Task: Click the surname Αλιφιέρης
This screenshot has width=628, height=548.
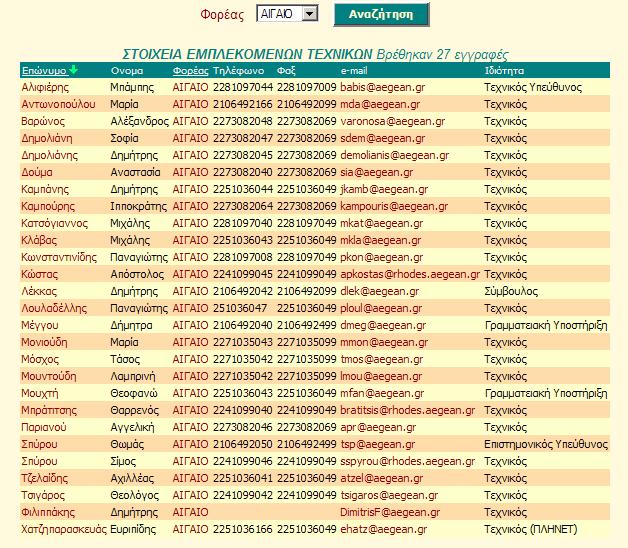Action: coord(45,87)
